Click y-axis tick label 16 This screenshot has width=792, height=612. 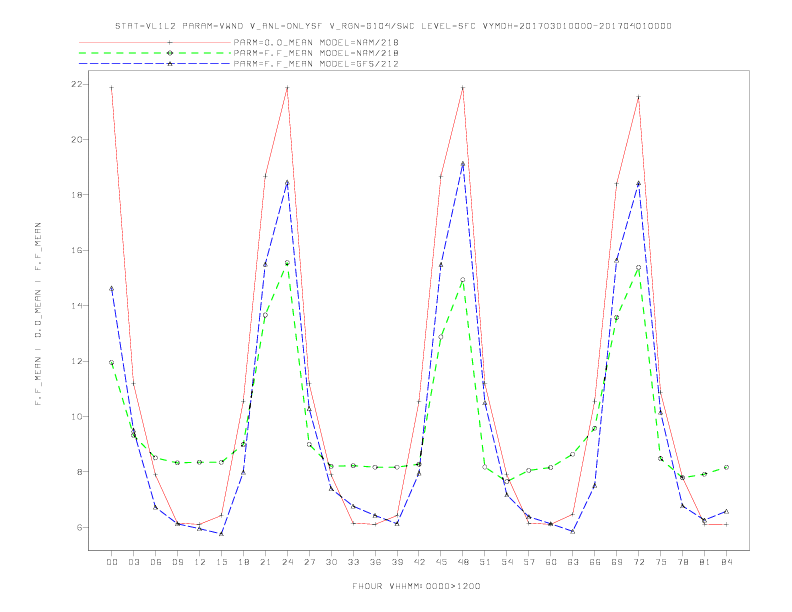point(76,250)
